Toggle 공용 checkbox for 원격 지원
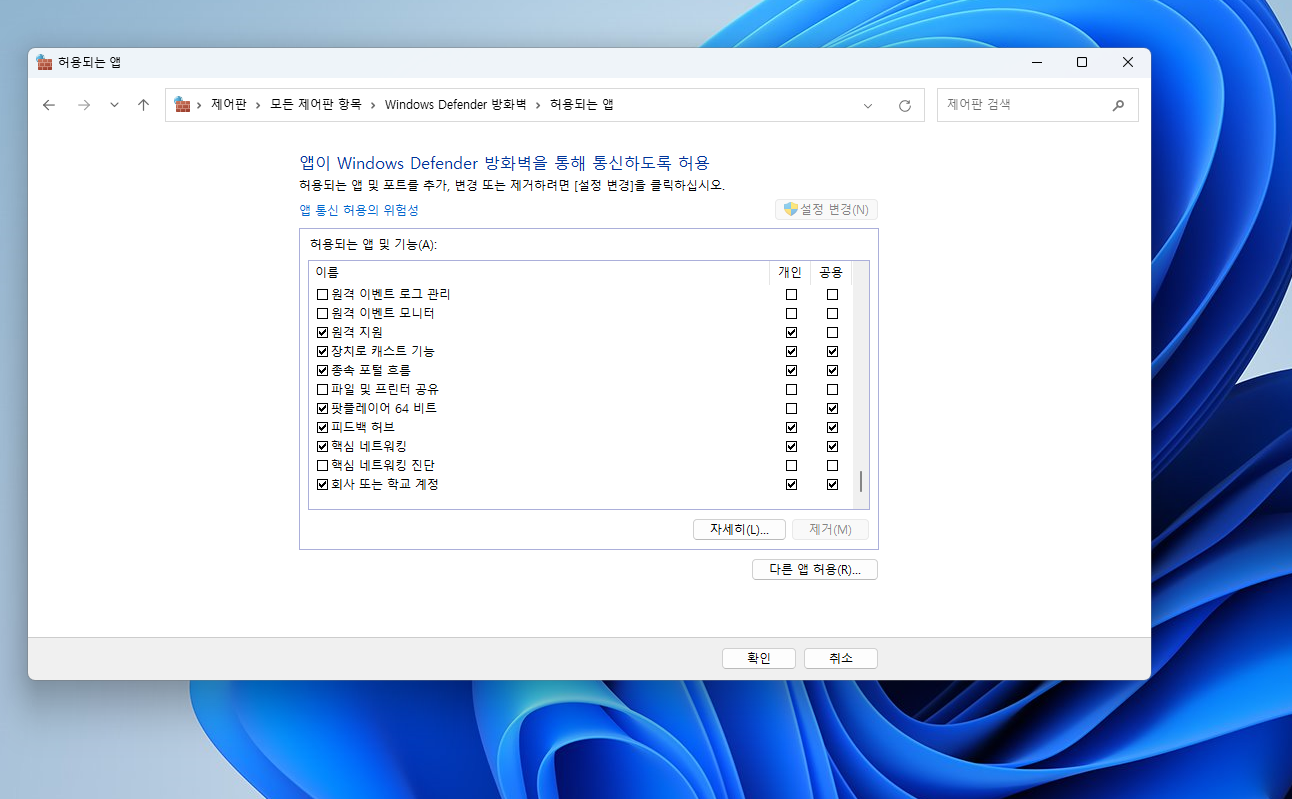This screenshot has width=1292, height=799. tap(832, 332)
